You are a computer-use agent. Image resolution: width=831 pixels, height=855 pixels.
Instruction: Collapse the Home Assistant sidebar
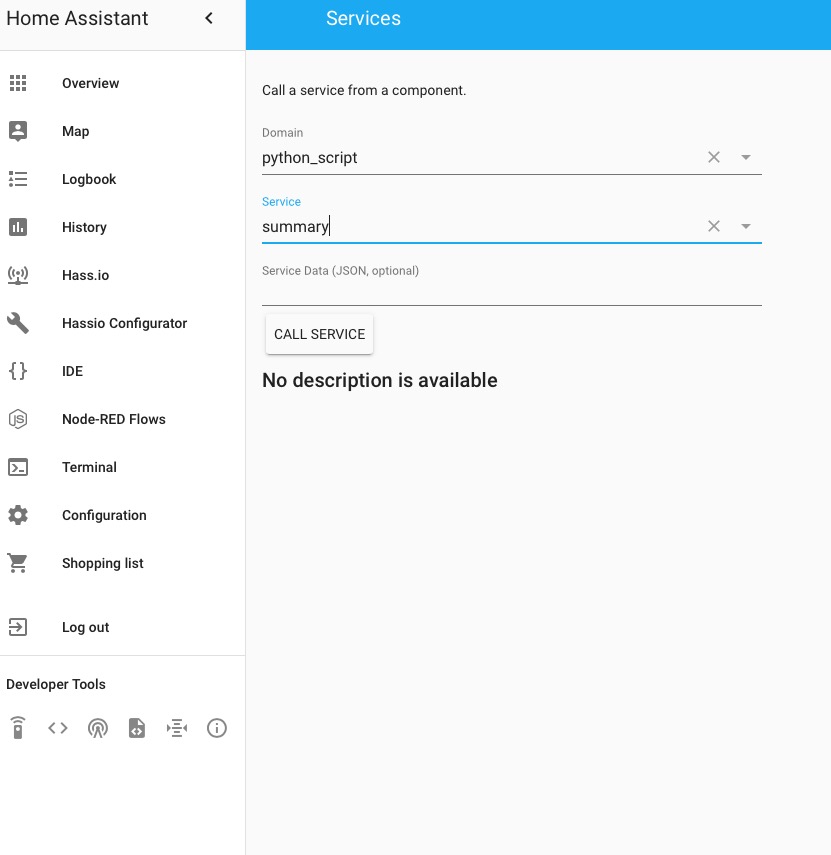point(209,19)
